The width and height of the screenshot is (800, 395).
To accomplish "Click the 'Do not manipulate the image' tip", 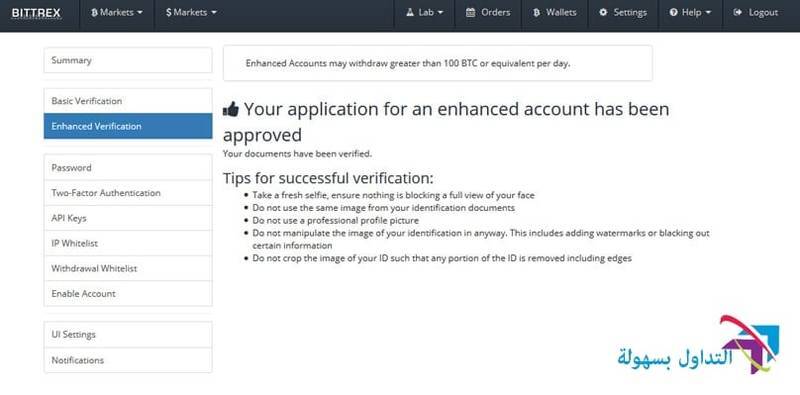I will pyautogui.click(x=481, y=239).
